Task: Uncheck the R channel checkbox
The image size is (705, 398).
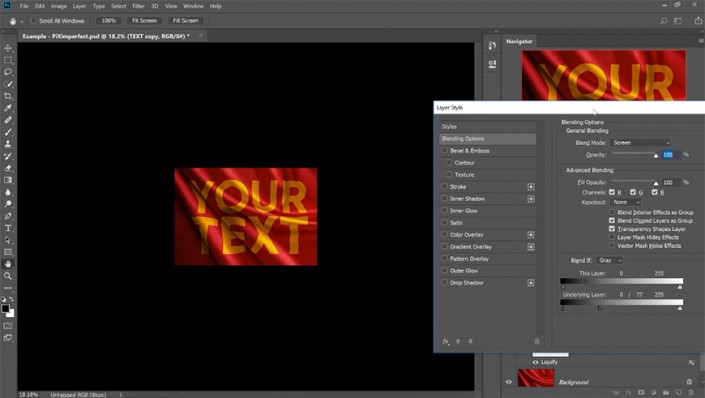Action: (612, 192)
